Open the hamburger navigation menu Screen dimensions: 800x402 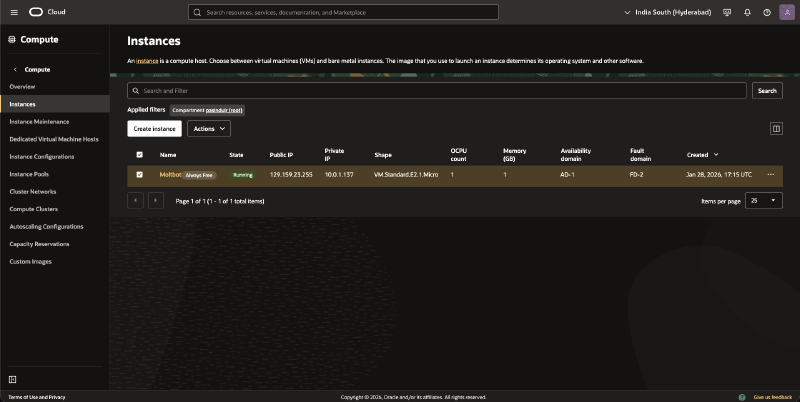tap(14, 12)
